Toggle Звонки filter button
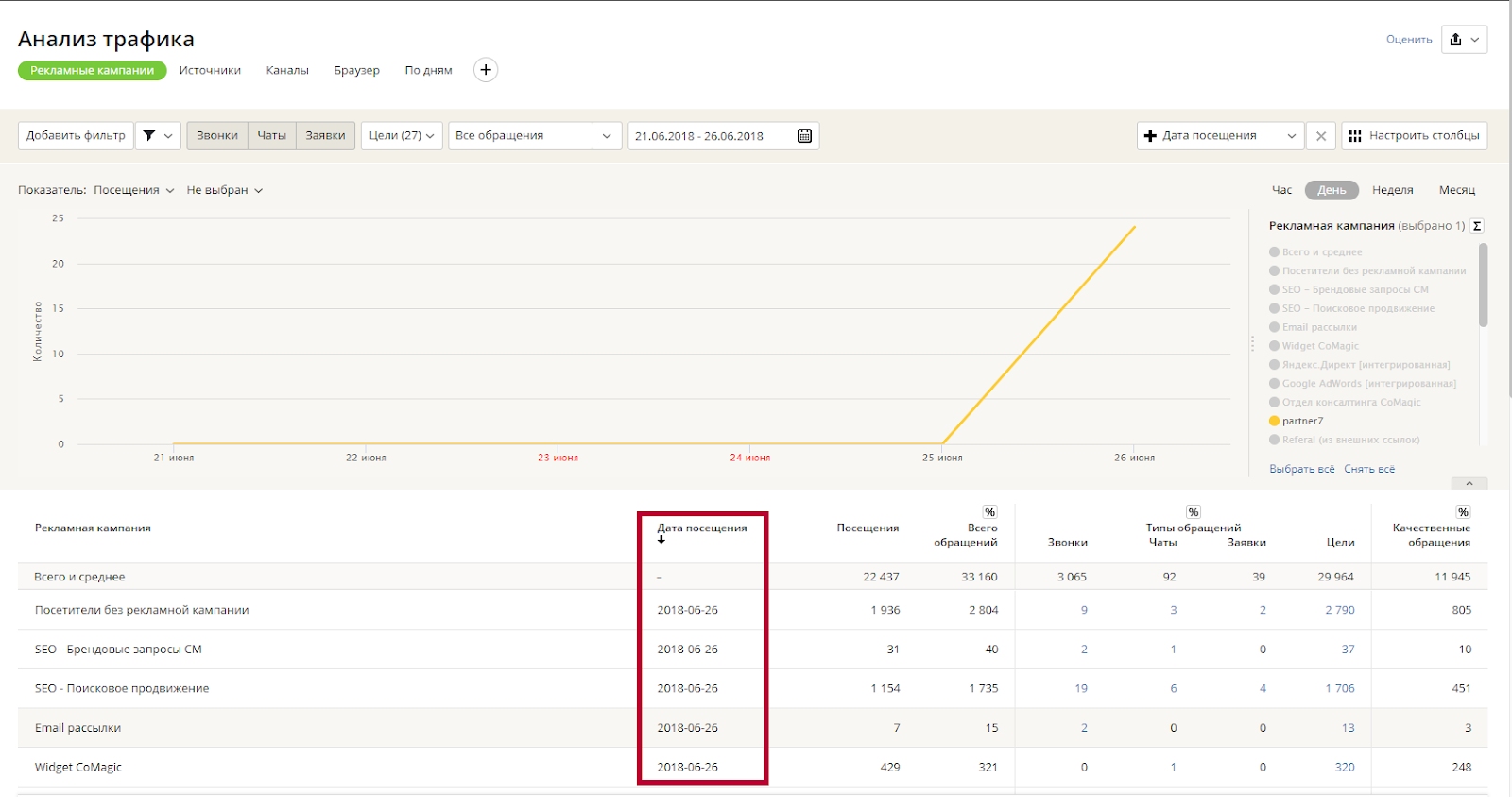 [217, 136]
